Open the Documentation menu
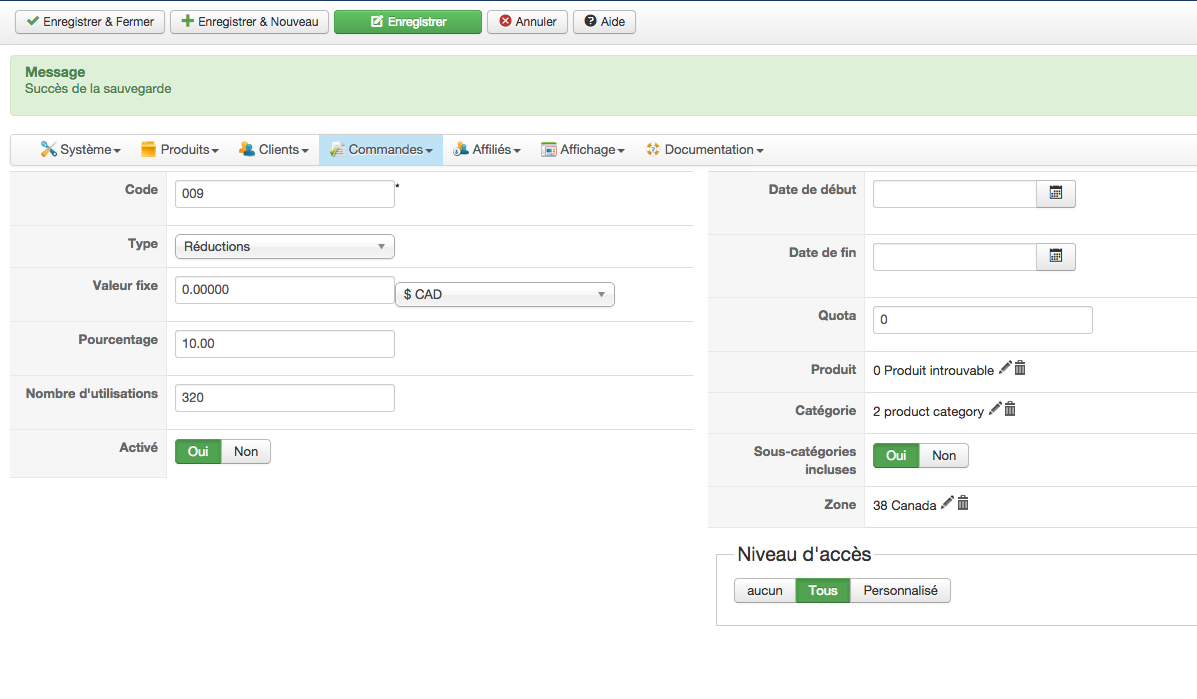 pyautogui.click(x=705, y=150)
